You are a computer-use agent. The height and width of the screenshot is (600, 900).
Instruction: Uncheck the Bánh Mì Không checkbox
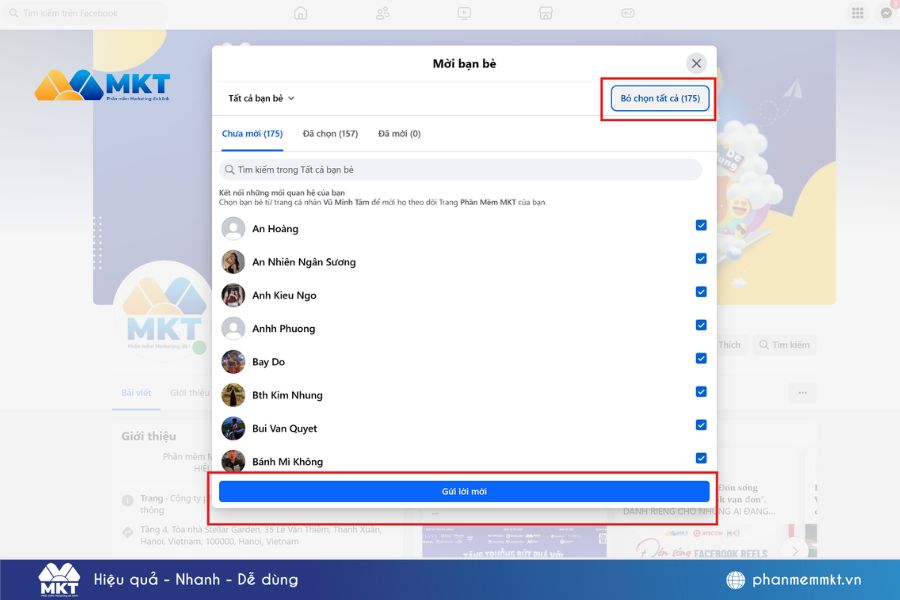click(x=701, y=458)
